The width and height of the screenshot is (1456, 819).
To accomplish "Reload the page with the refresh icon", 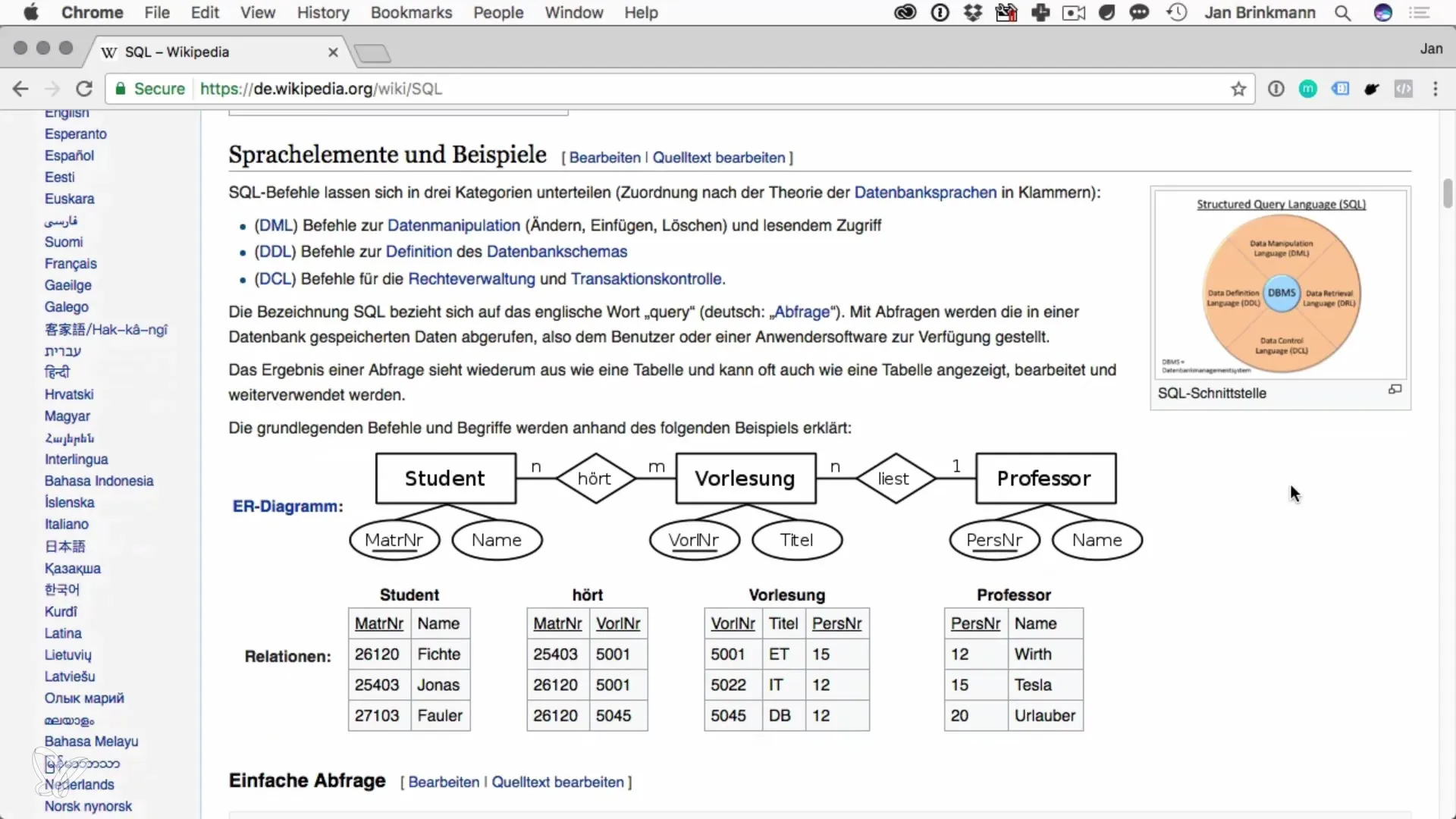I will (x=83, y=89).
